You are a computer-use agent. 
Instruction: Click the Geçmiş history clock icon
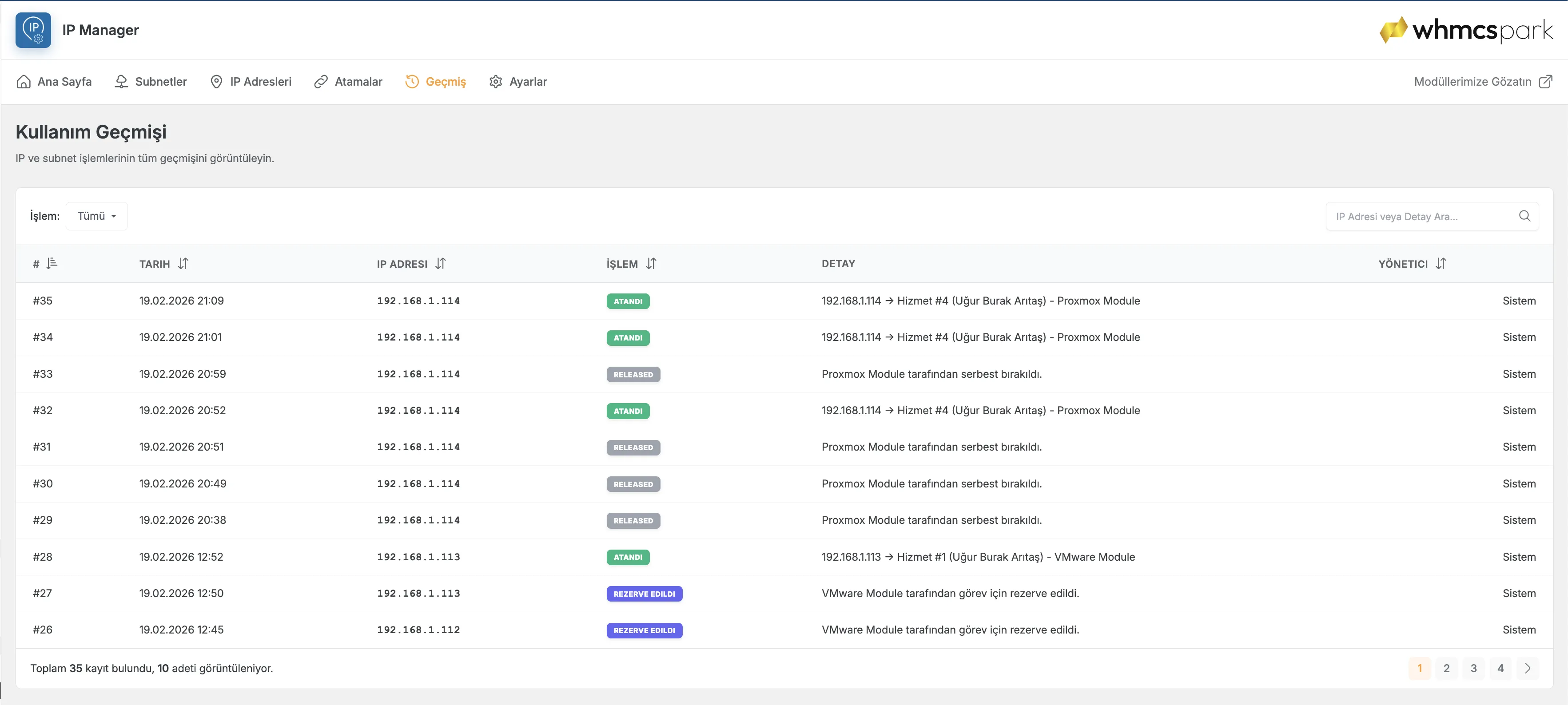(x=412, y=82)
